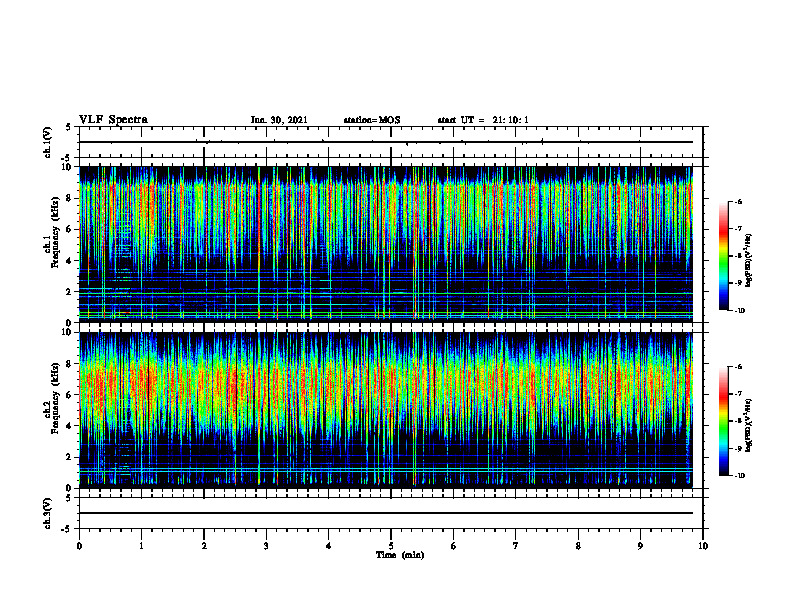
Task: Click ch.2 frequency axis tick '4'
Action: click(70, 426)
